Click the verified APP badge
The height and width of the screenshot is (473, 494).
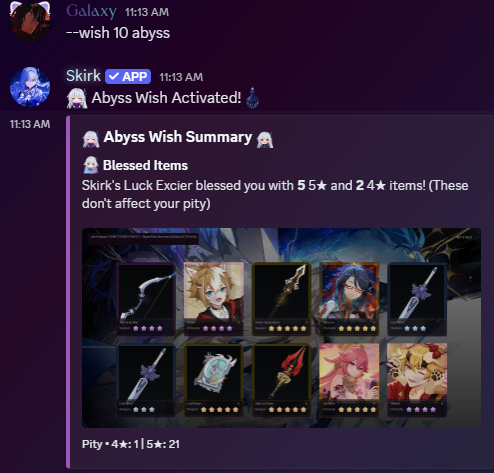click(128, 77)
